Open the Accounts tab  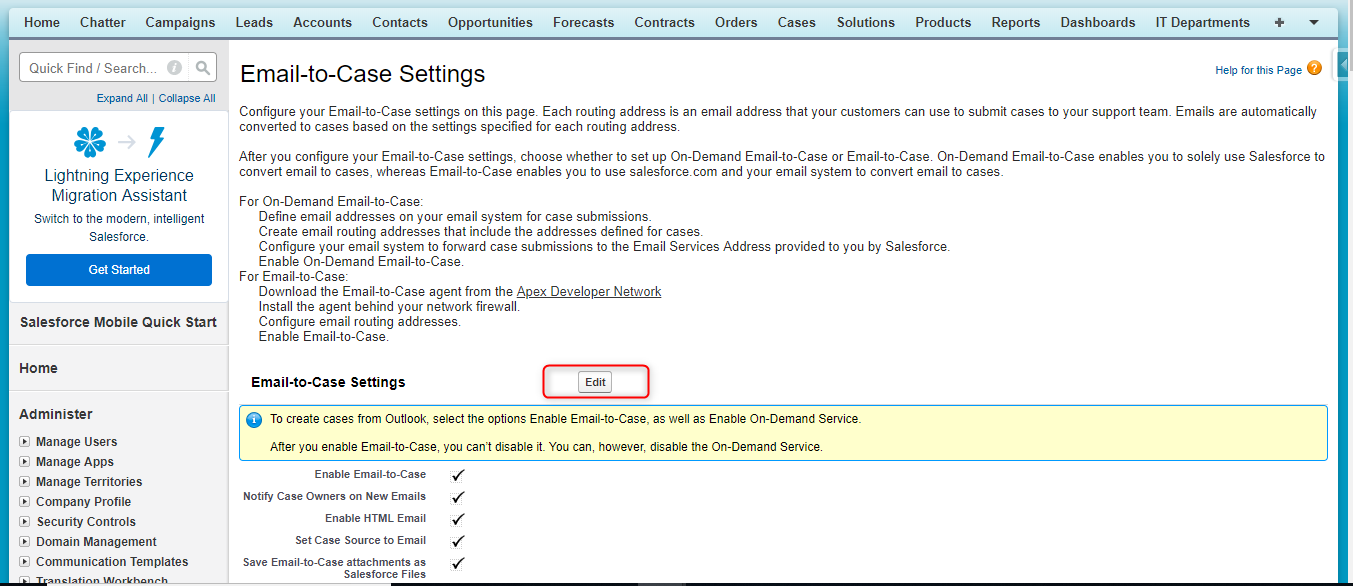(x=322, y=22)
